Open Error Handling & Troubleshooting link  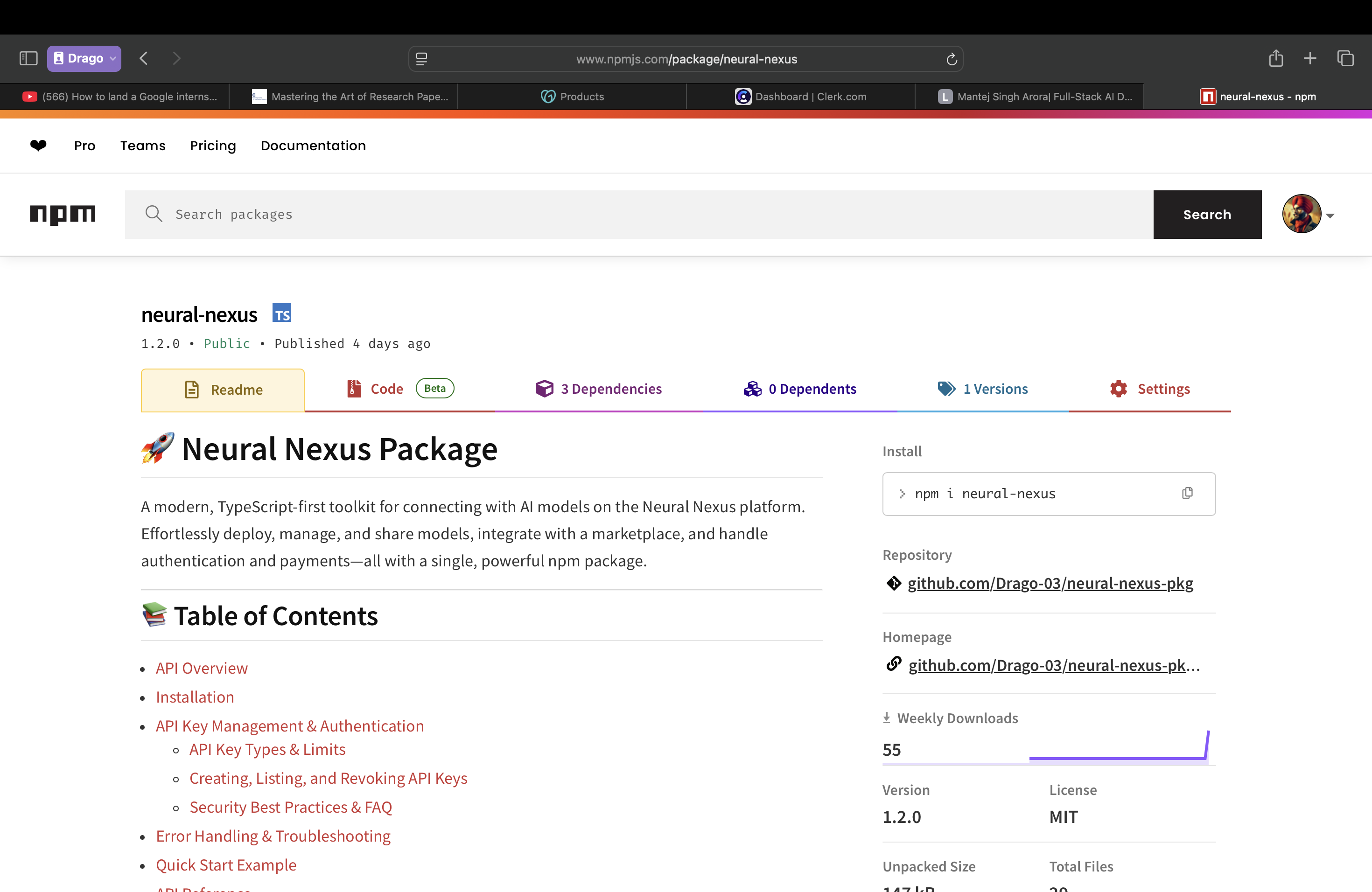[x=273, y=836]
